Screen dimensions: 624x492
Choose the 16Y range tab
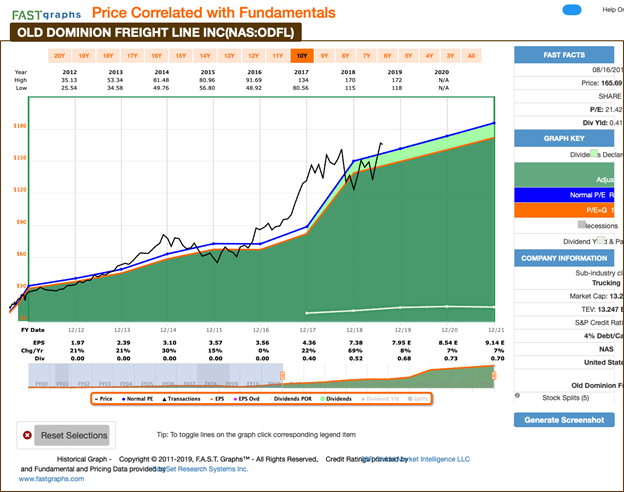[x=156, y=56]
